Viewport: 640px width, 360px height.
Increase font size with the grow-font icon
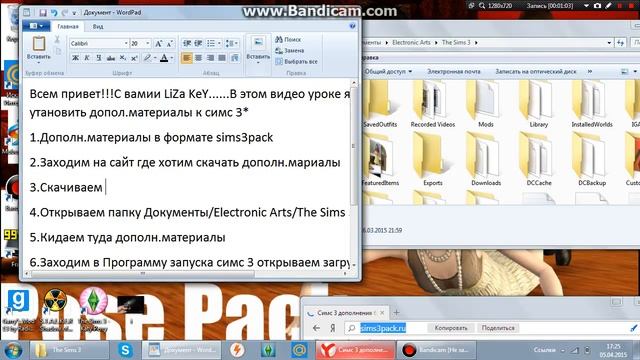159,43
